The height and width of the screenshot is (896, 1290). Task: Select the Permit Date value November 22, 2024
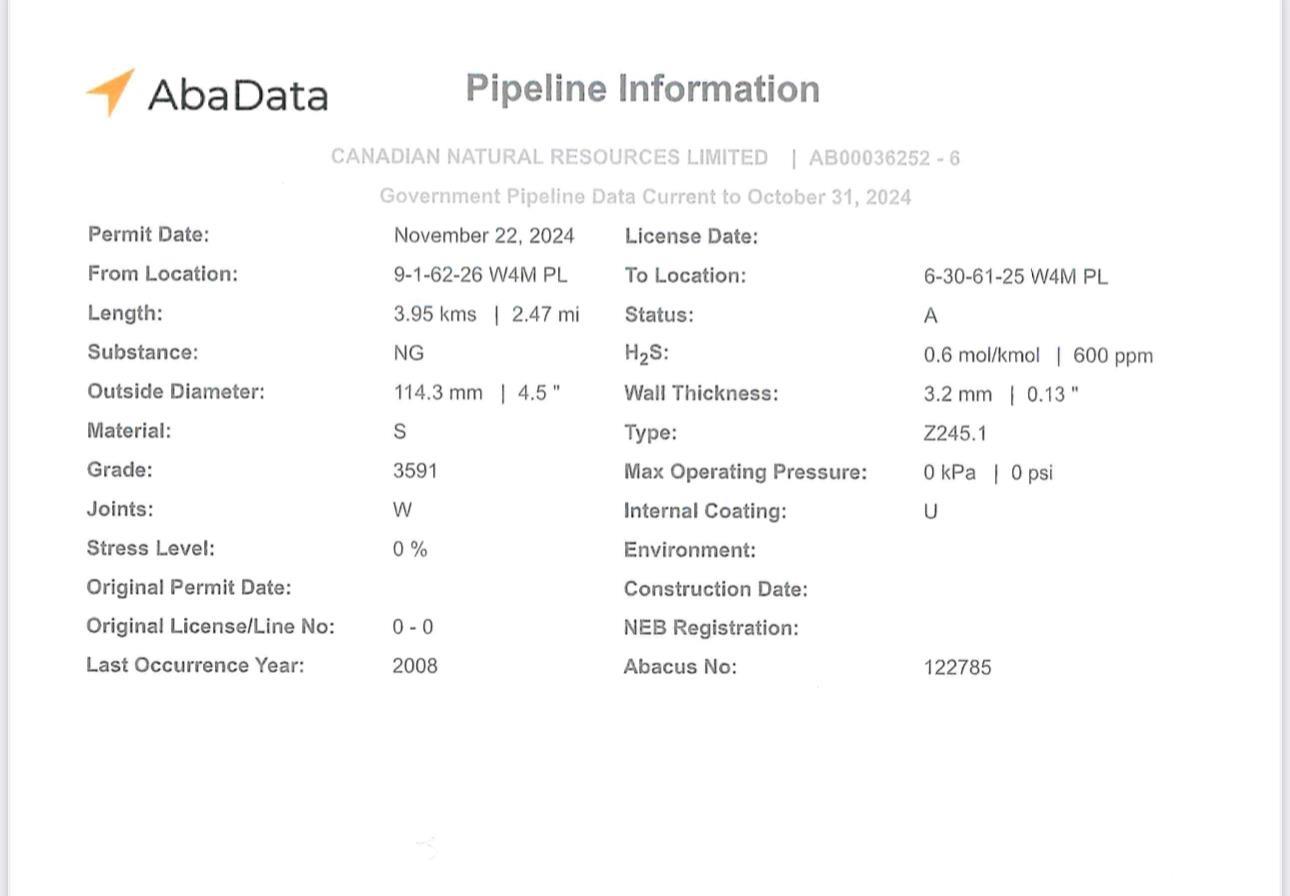coord(484,236)
